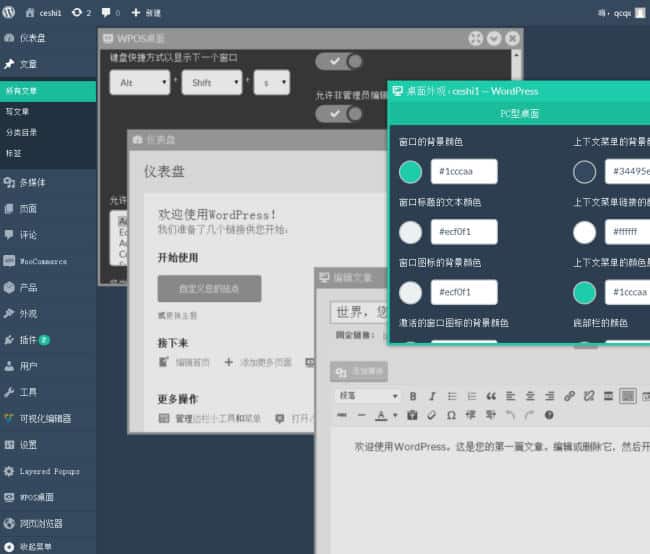650x554 pixels.
Task: Apply blockquote in editor toolbar
Action: (x=491, y=396)
